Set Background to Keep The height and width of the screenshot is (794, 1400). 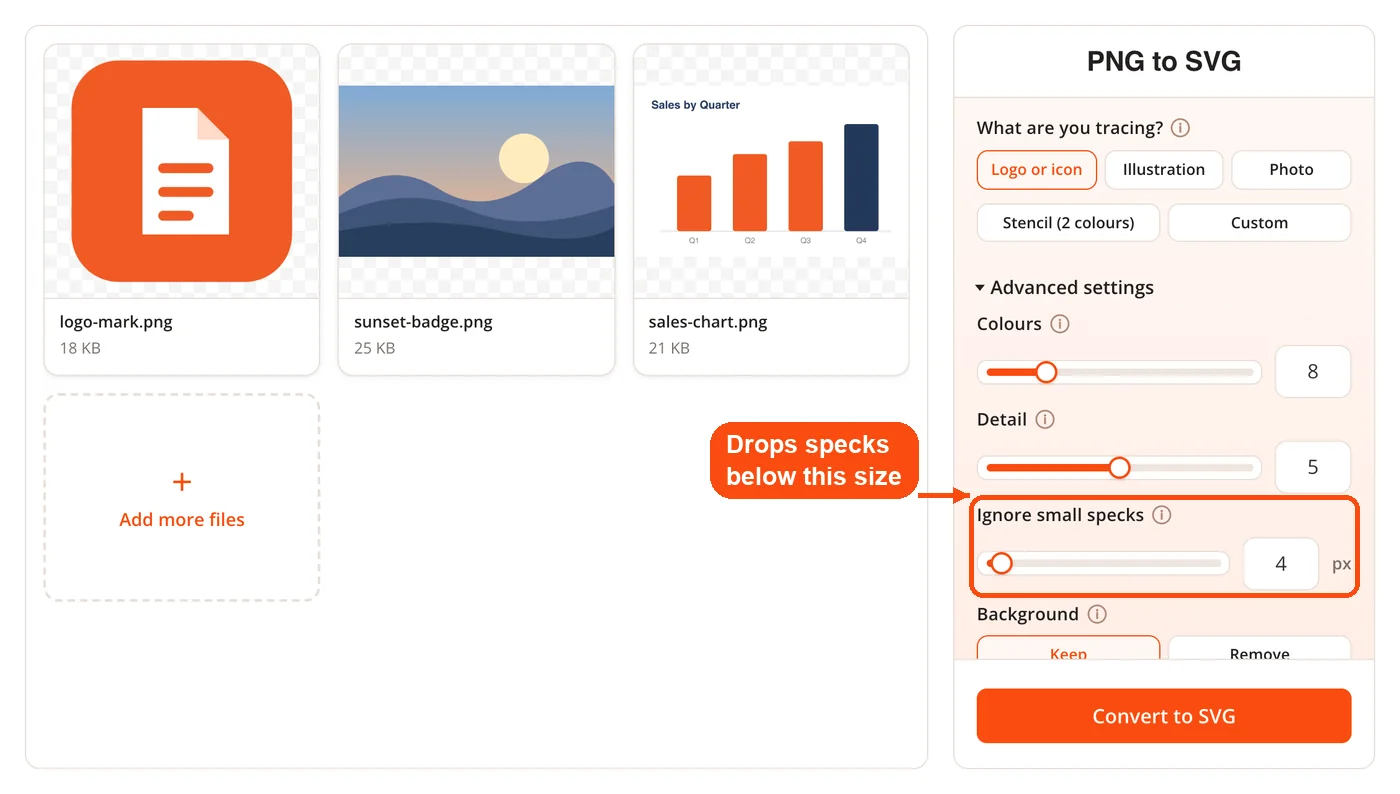click(x=1068, y=648)
